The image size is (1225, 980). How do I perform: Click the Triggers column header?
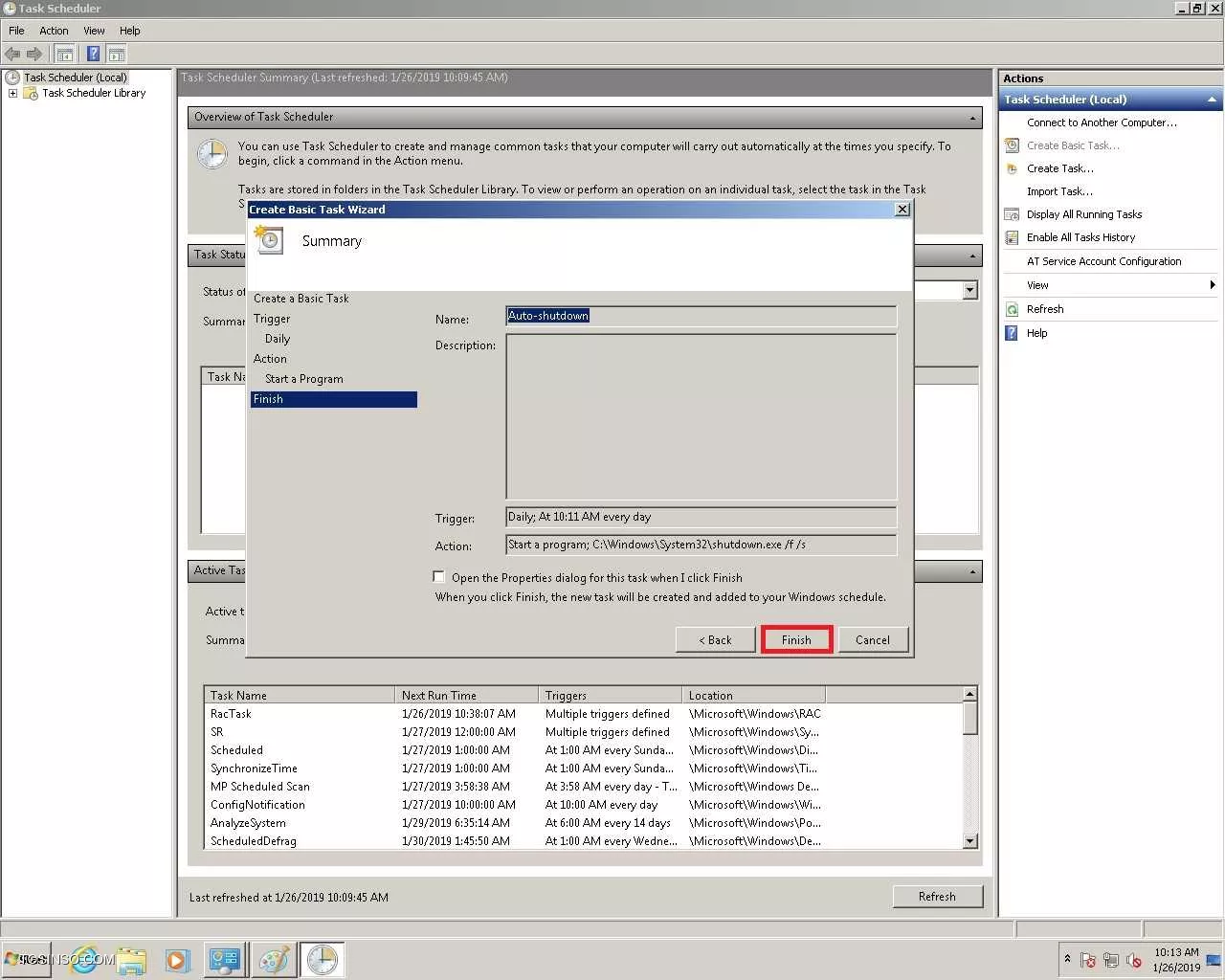point(611,695)
